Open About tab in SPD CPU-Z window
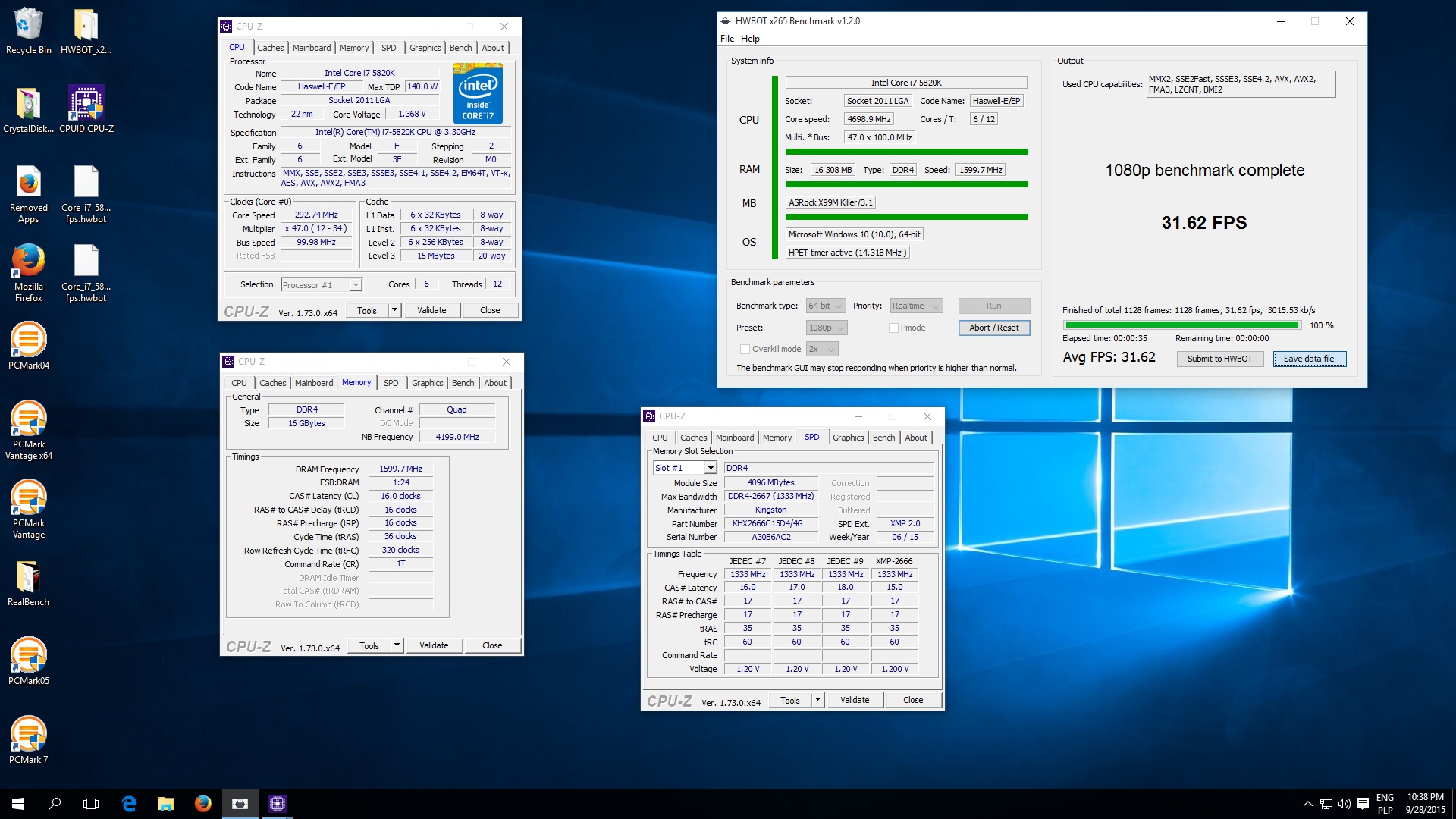The image size is (1456, 819). (915, 438)
